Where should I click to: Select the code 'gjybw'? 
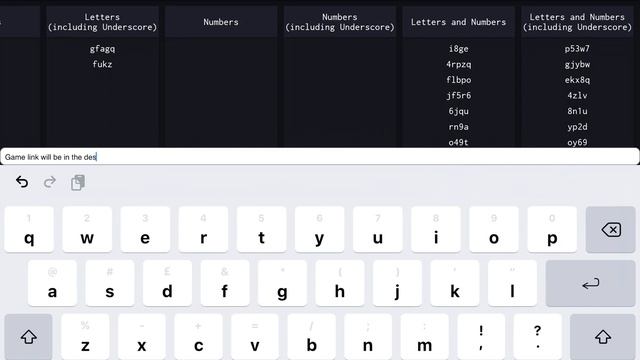(x=577, y=64)
